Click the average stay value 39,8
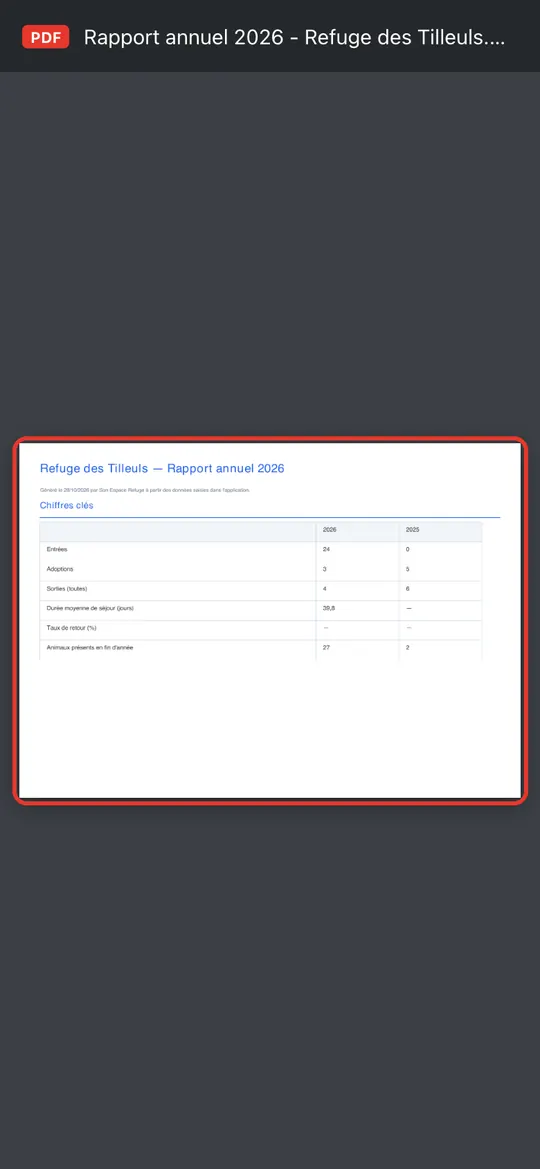This screenshot has width=540, height=1169. 329,608
